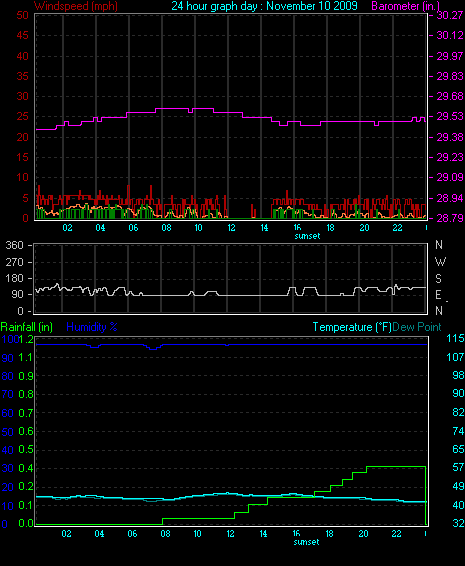Image resolution: width=465 pixels, height=566 pixels.
Task: Click temperature axis value 74
Action: coord(458,431)
